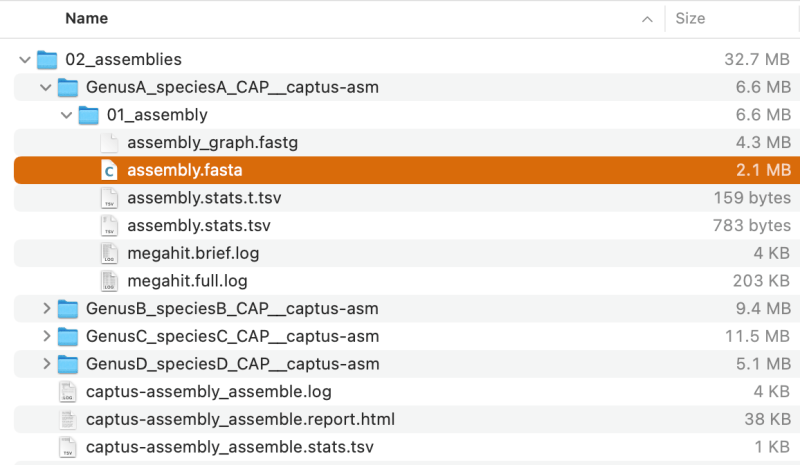Expand the GenusD_speciesD_CAP__captus-asm folder chevron
Viewport: 800px width, 465px height.
pyautogui.click(x=46, y=363)
